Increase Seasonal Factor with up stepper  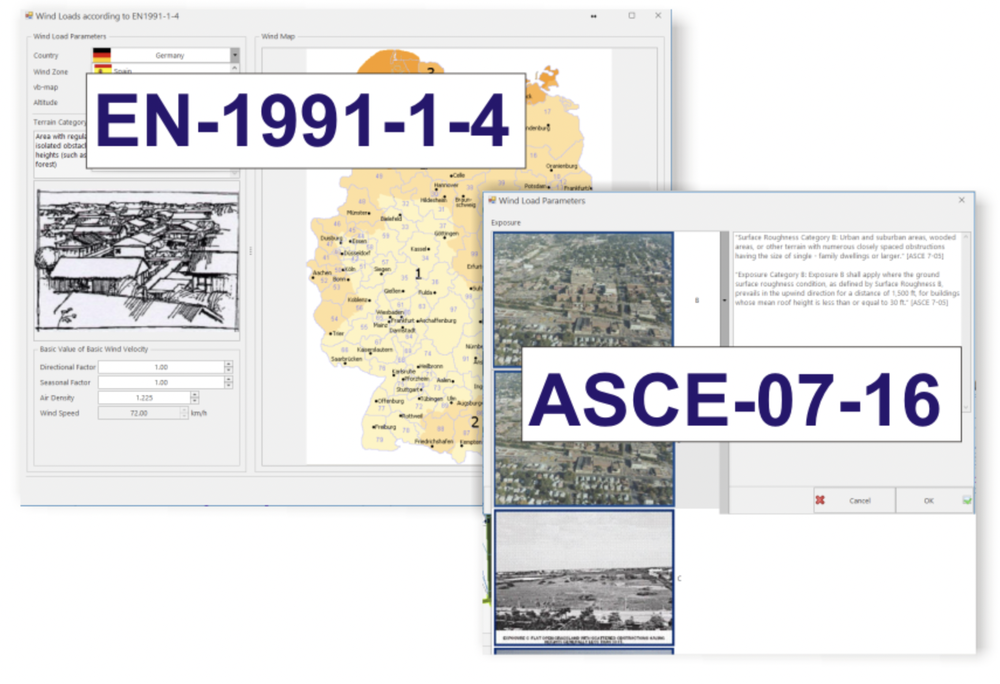click(228, 379)
